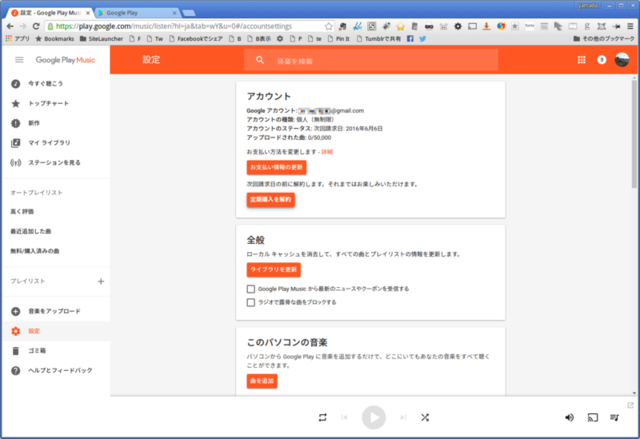Open マイ ライブラリ in the sidebar
This screenshot has width=640, height=439.
click(x=56, y=143)
